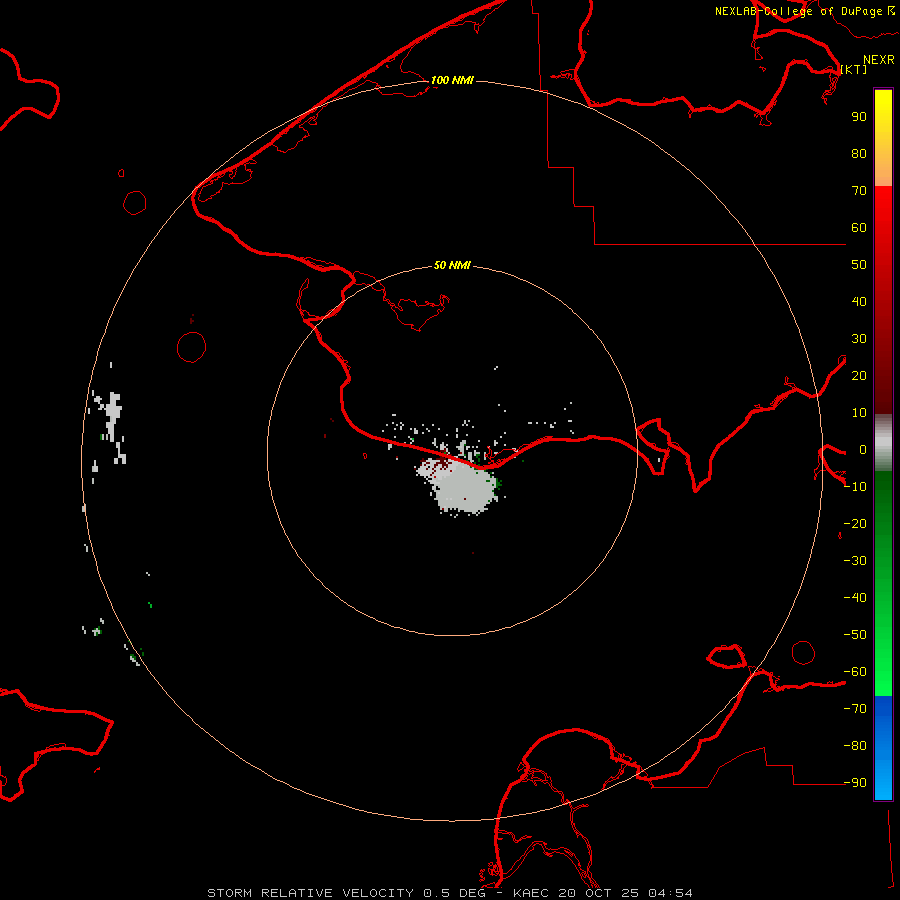Pick the gray zero-velocity color bar segment

tap(883, 443)
